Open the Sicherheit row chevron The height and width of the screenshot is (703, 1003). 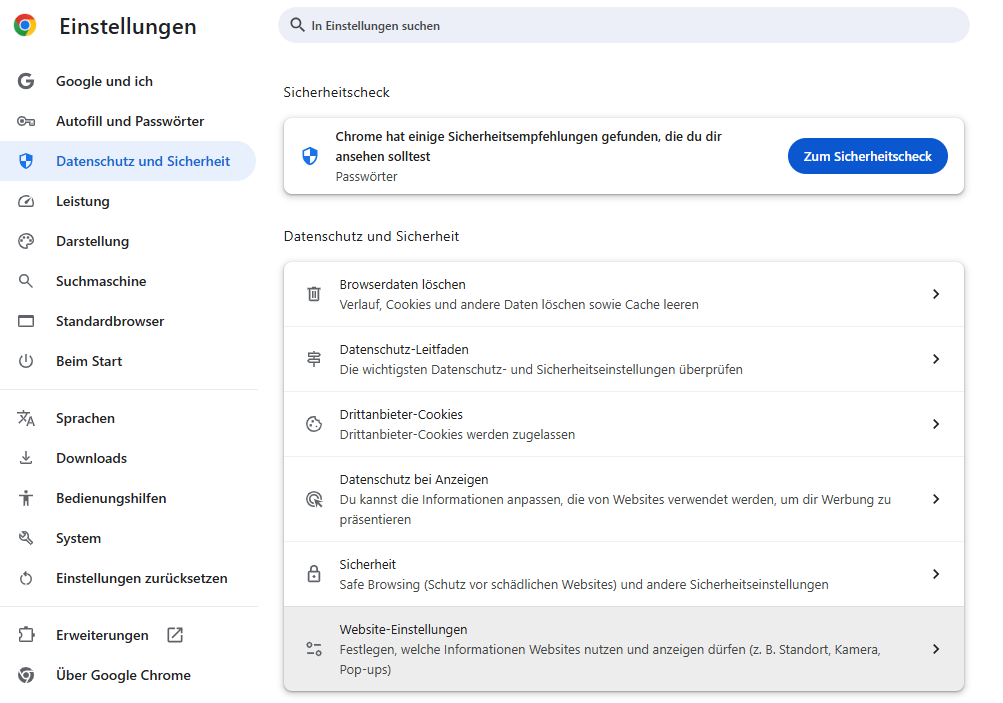pos(936,574)
